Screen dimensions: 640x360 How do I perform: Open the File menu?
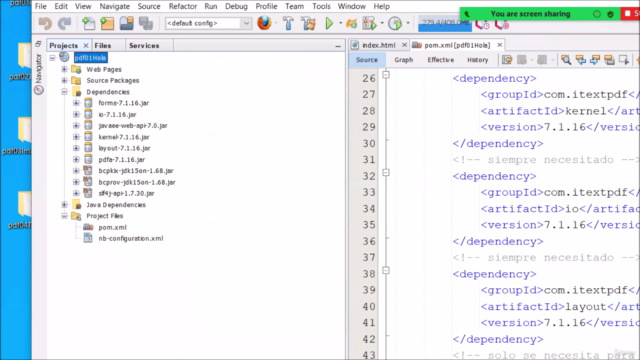pyautogui.click(x=40, y=6)
